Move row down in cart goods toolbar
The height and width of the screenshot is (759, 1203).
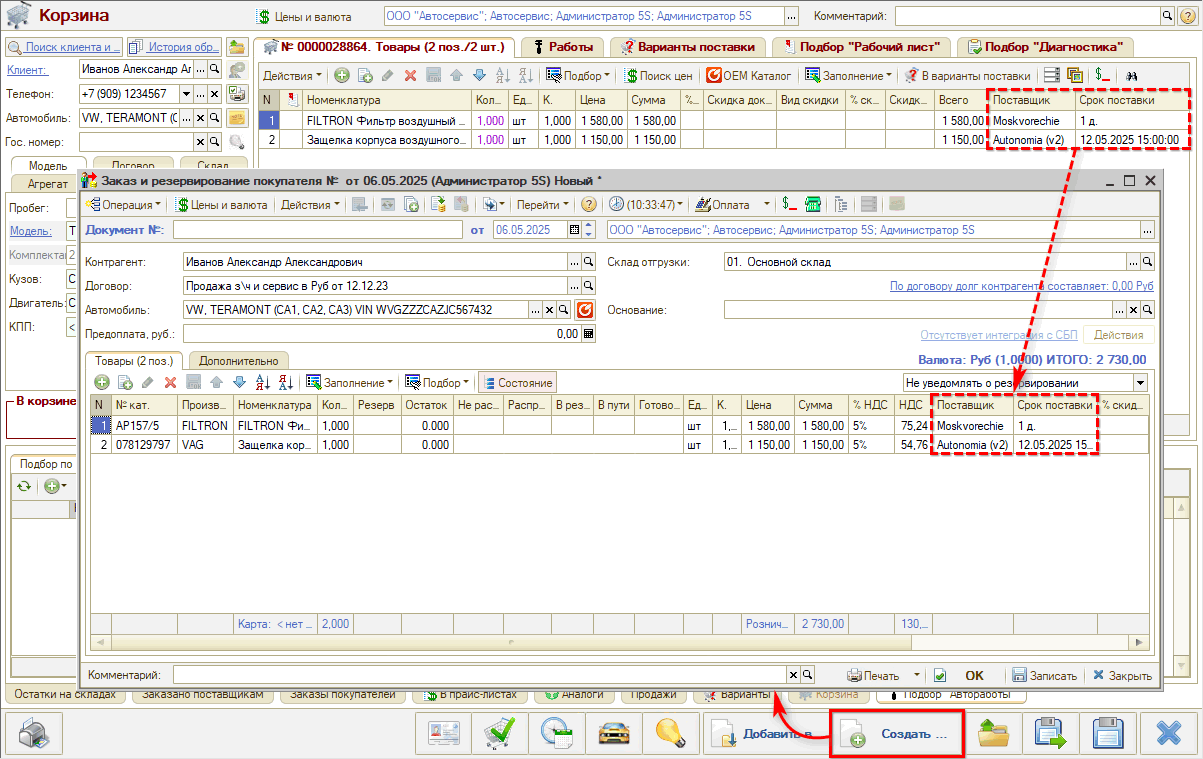pyautogui.click(x=479, y=75)
